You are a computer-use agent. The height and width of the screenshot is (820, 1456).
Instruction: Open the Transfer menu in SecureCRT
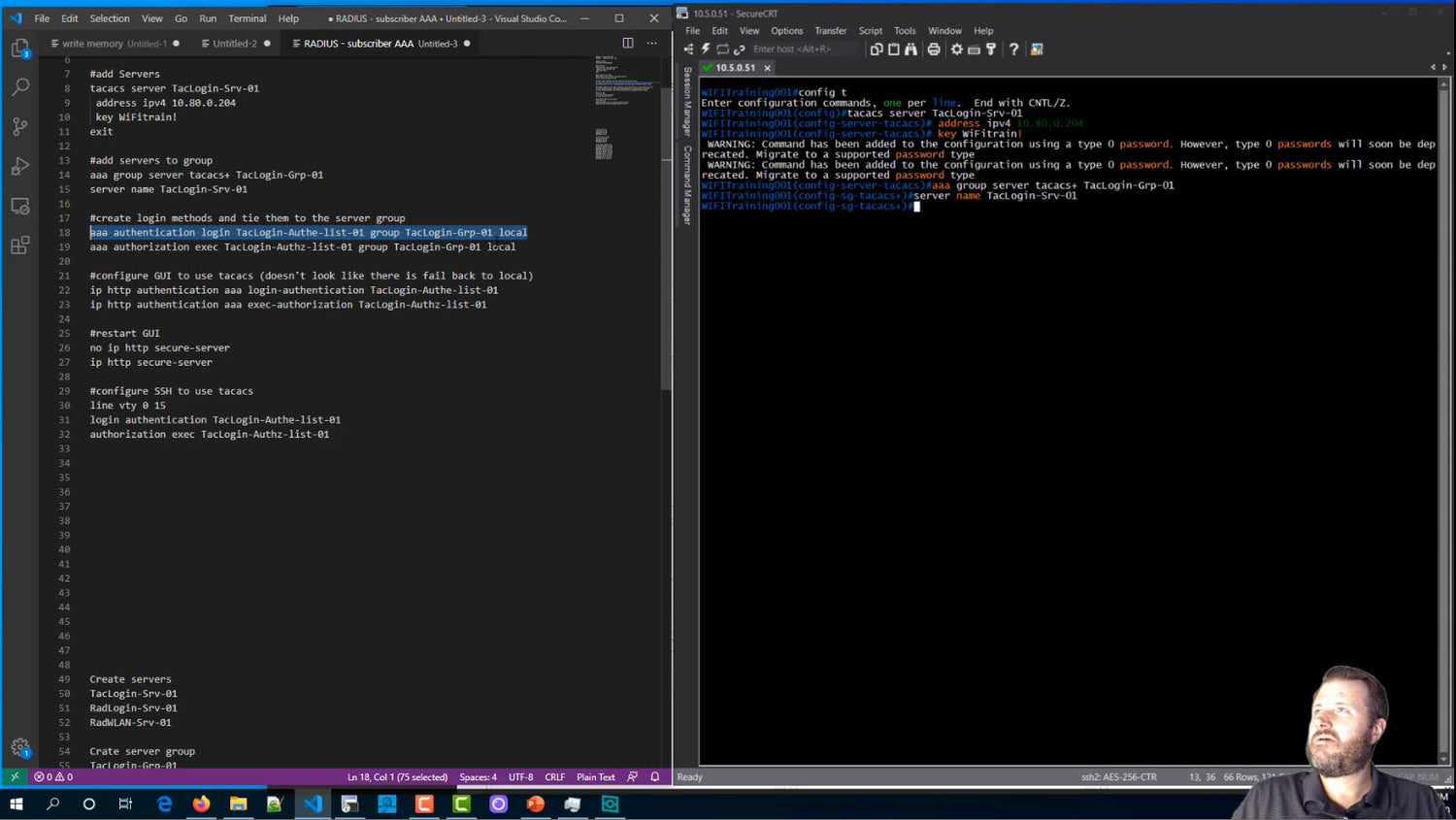click(x=830, y=31)
